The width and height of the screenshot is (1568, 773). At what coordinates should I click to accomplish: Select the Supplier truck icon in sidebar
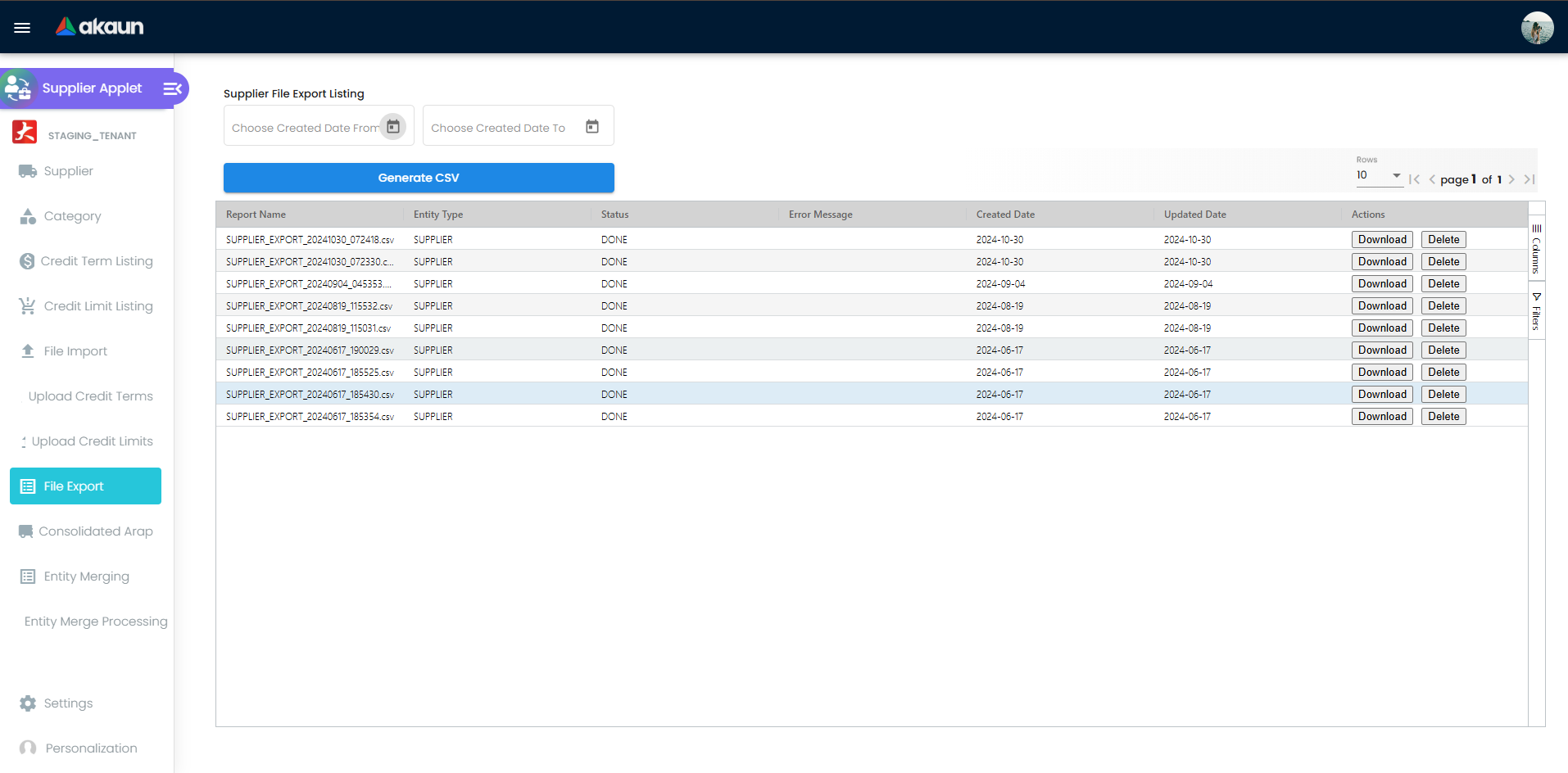[27, 171]
